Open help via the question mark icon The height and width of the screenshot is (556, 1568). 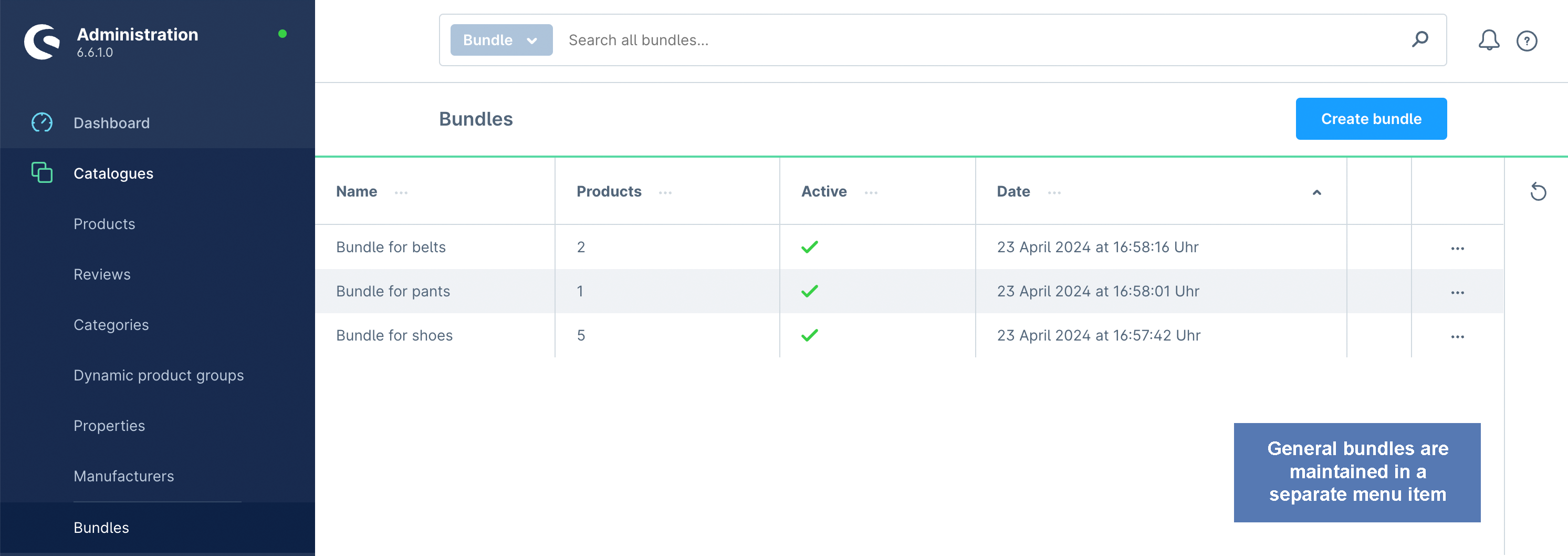coord(1527,41)
